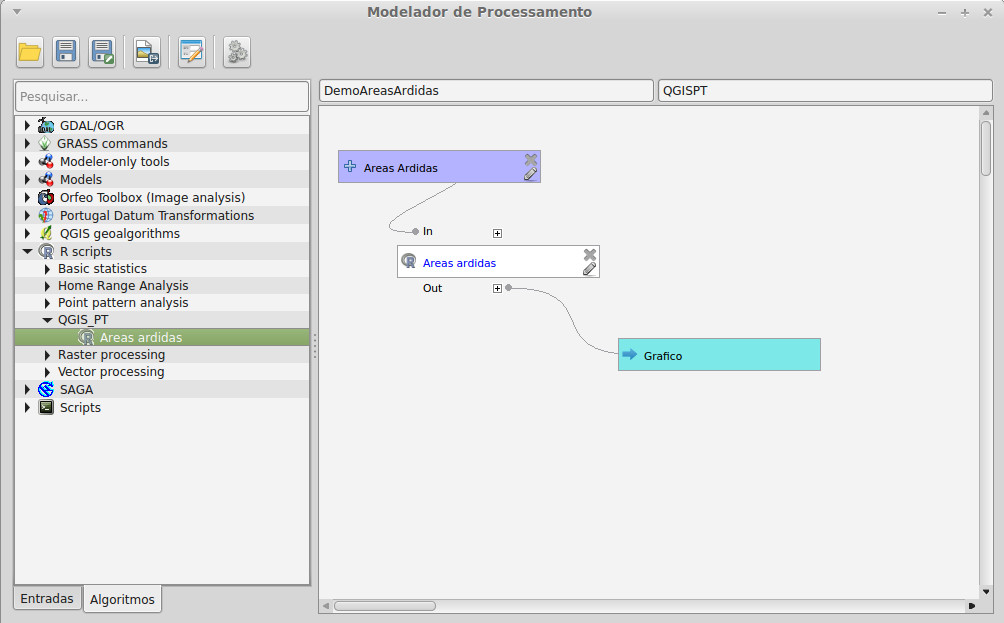Click plus icon on Areas Ardidas input
Image resolution: width=1004 pixels, height=623 pixels.
coord(350,166)
